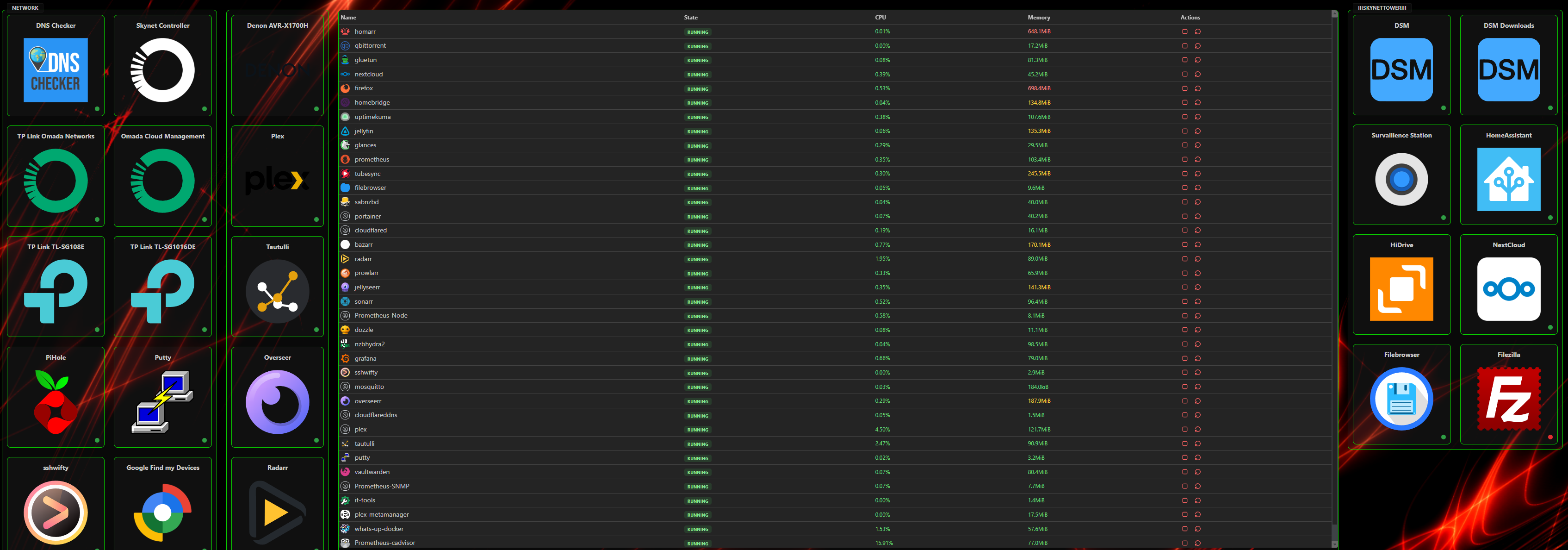Open the Surveillance Station tile
This screenshot has height=550, width=1568.
(x=1401, y=179)
